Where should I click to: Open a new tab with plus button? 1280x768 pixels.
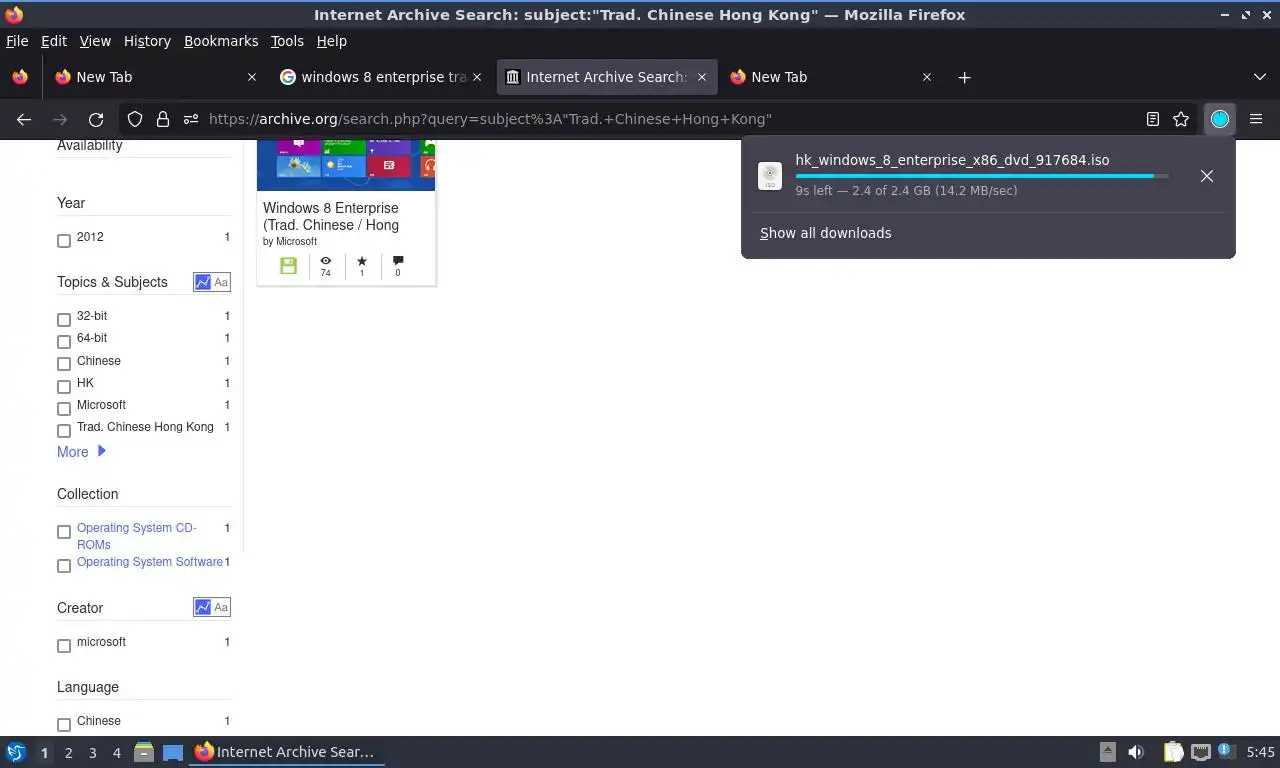[964, 77]
